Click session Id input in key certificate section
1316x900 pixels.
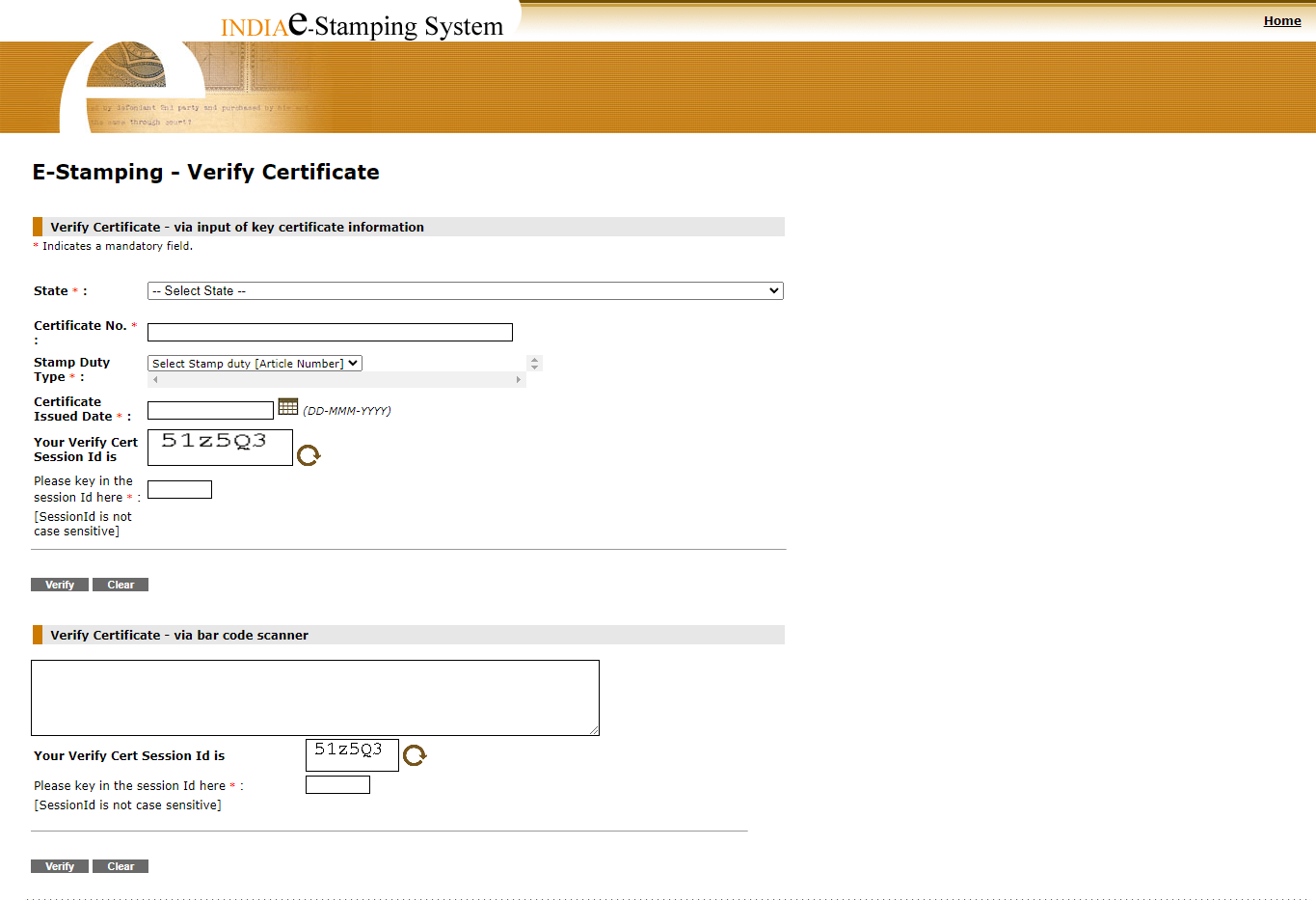179,490
